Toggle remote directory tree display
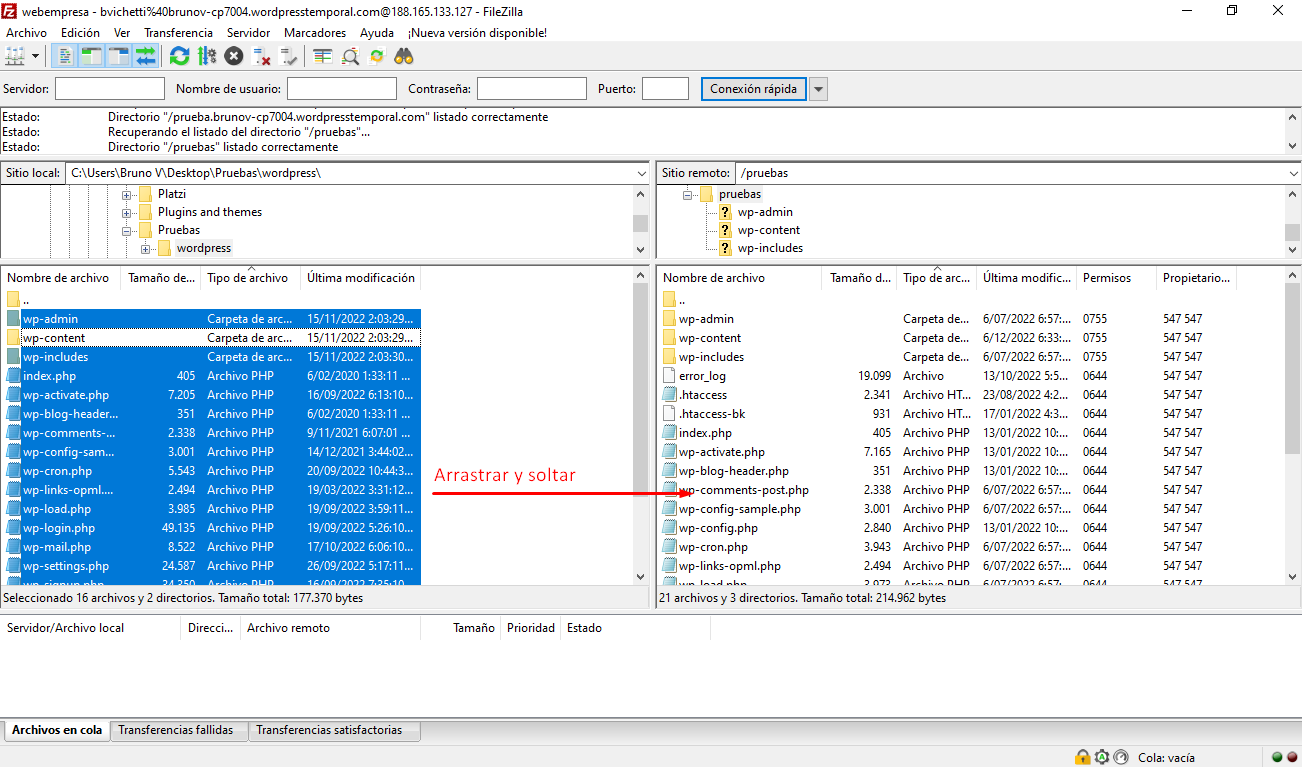 click(118, 56)
